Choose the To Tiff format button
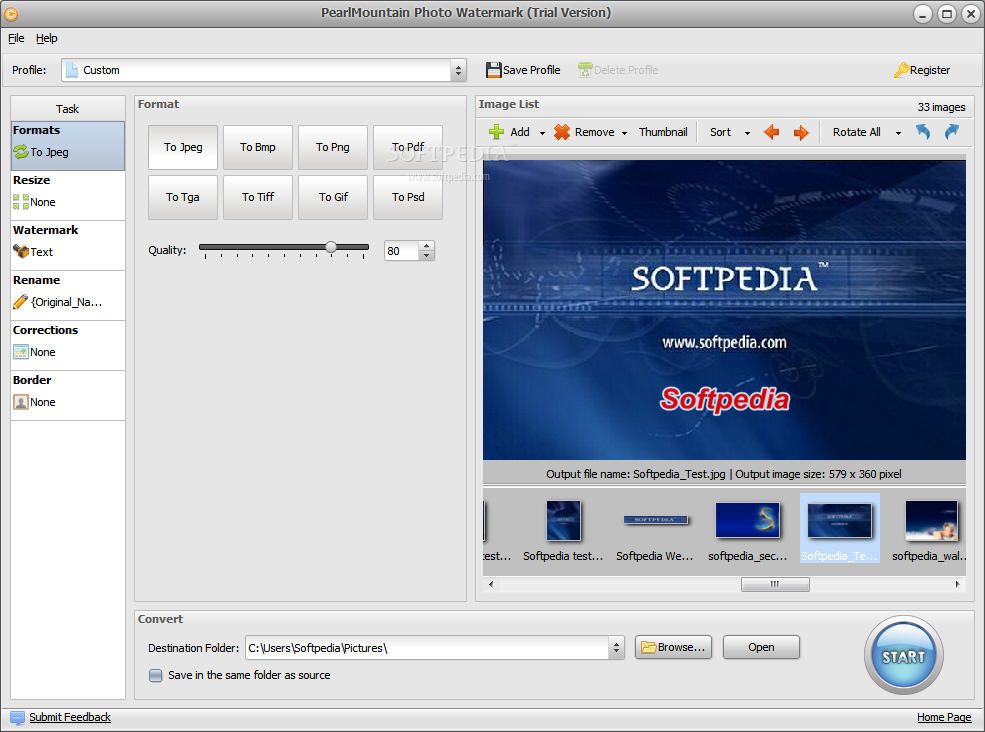 [258, 197]
